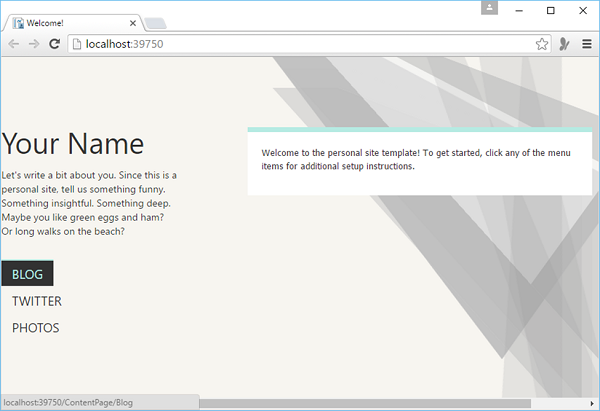
Task: Click the browser back arrow
Action: click(x=14, y=44)
